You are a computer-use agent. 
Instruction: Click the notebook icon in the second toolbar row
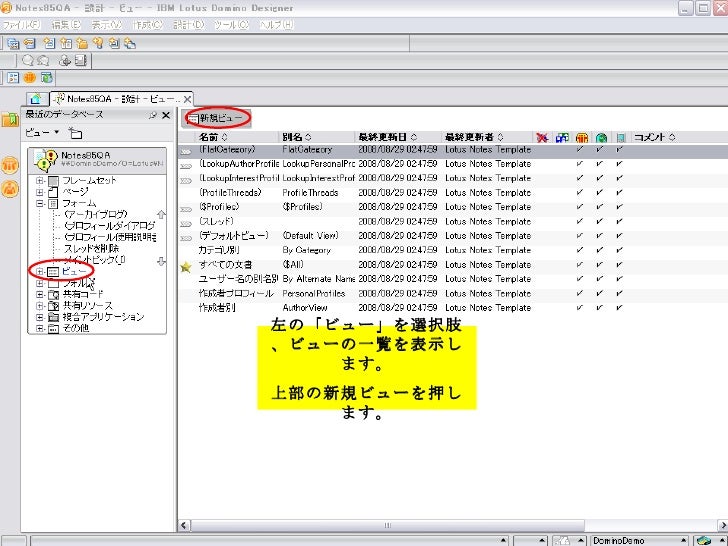(81, 60)
